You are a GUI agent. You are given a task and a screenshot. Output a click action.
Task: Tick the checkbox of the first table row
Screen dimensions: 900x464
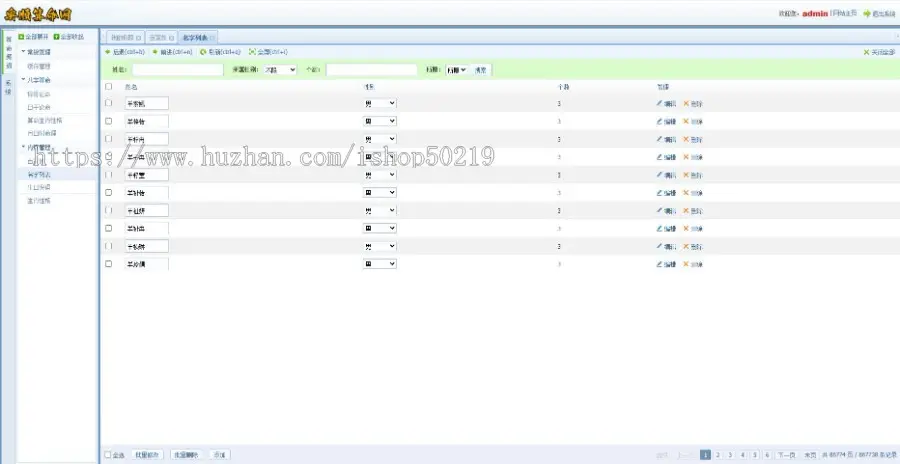click(x=108, y=103)
